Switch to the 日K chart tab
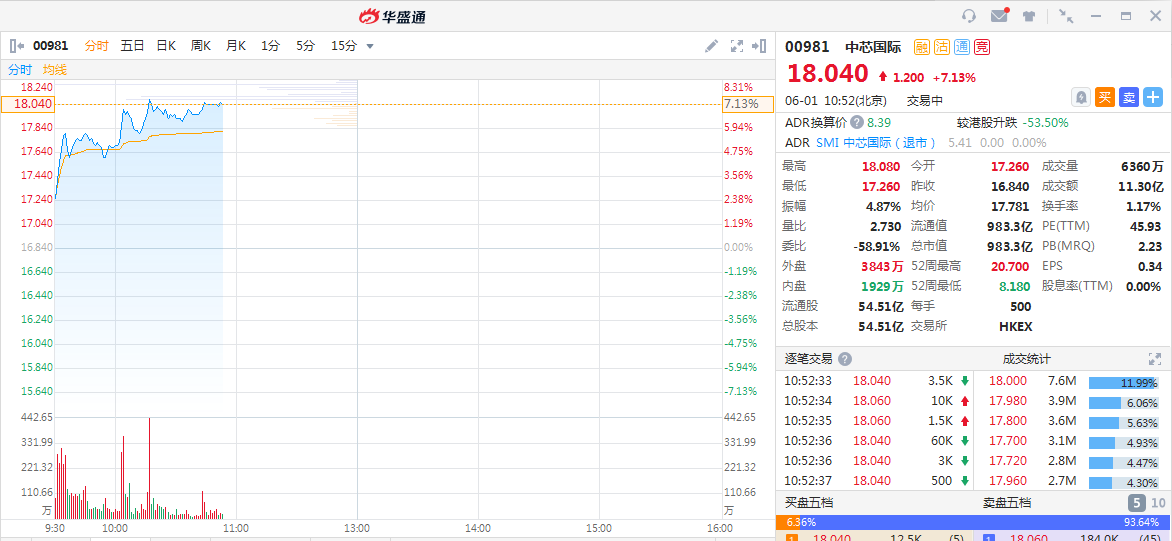1172x541 pixels. (x=166, y=46)
